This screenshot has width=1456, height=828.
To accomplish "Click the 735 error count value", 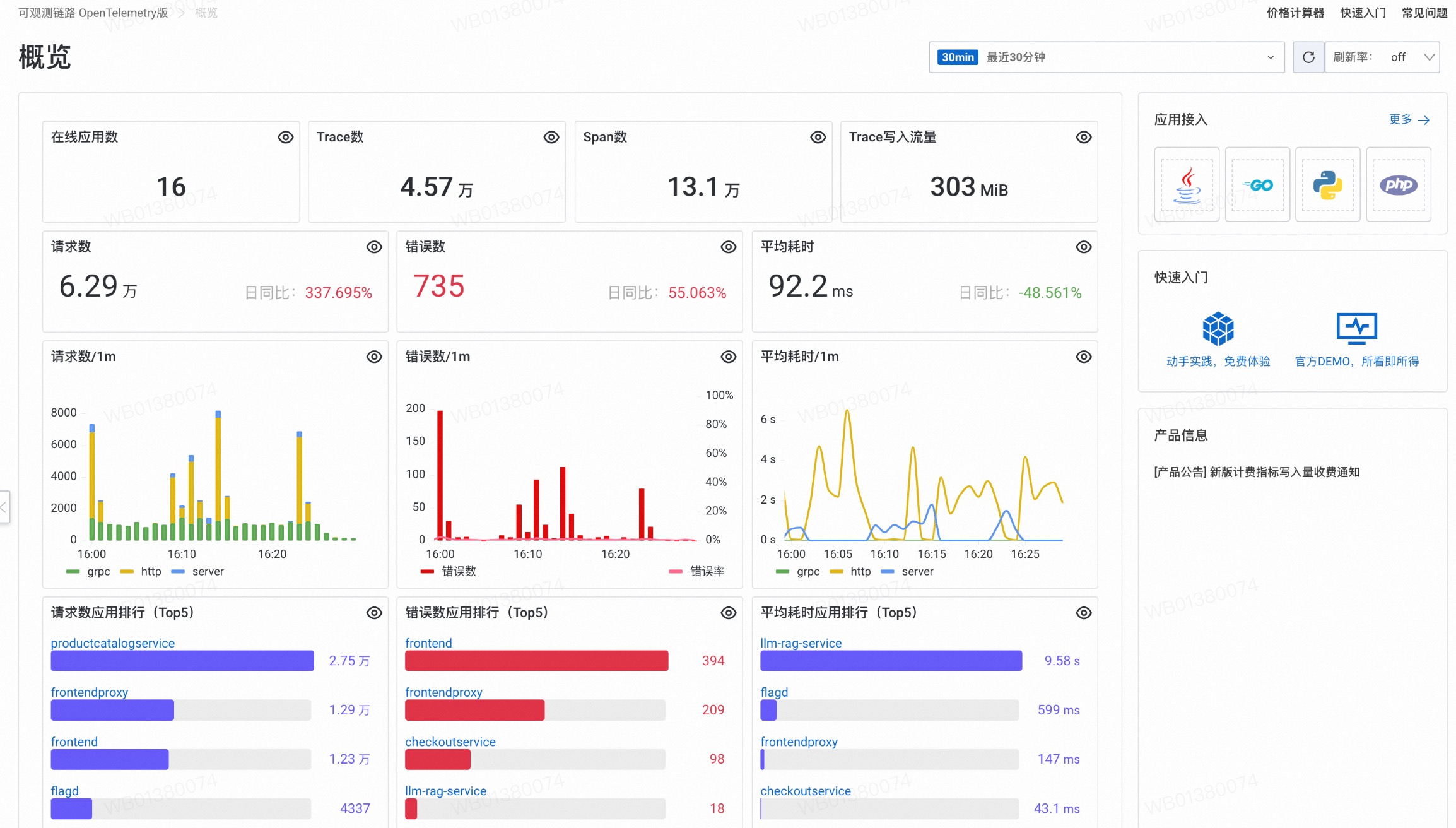I will point(439,286).
